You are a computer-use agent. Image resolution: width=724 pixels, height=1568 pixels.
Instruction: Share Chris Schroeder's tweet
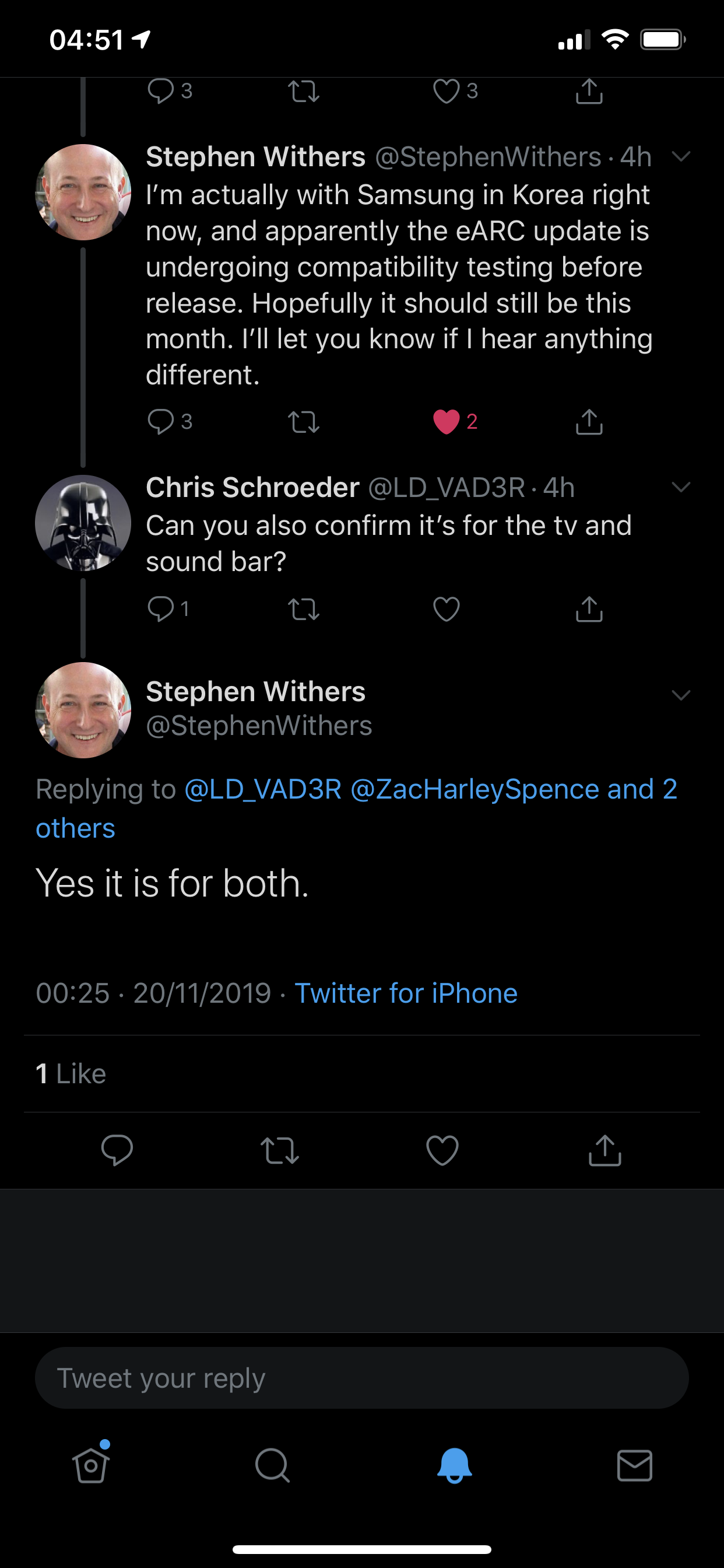click(588, 608)
